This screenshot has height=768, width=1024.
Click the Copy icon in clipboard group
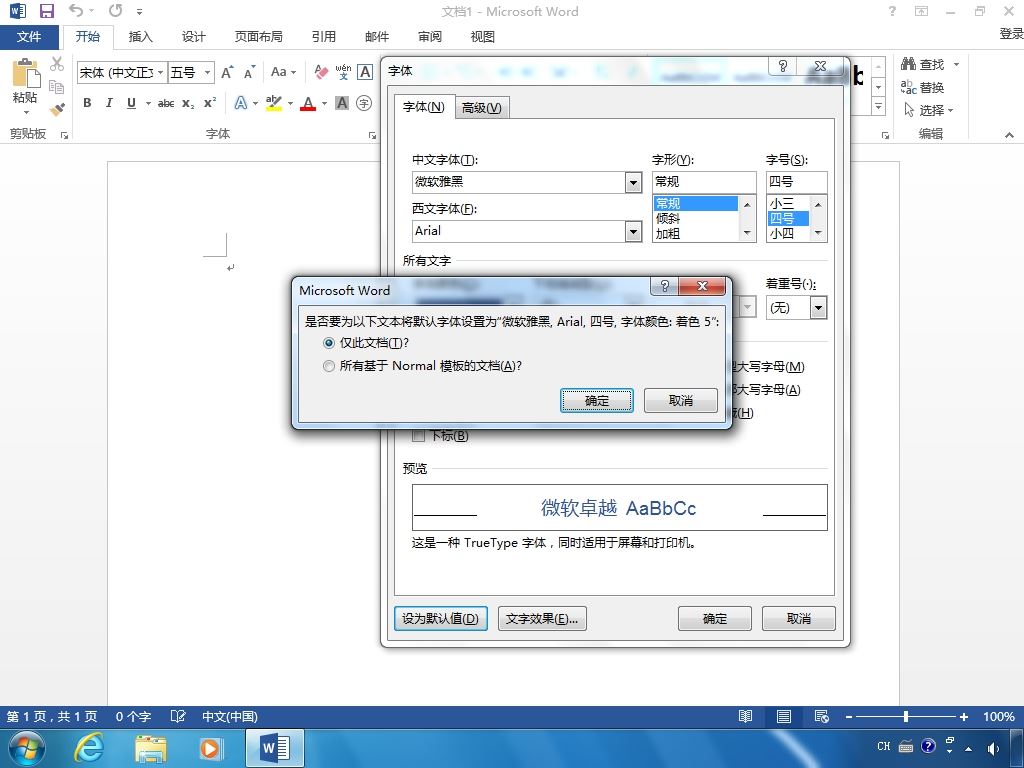[57, 86]
